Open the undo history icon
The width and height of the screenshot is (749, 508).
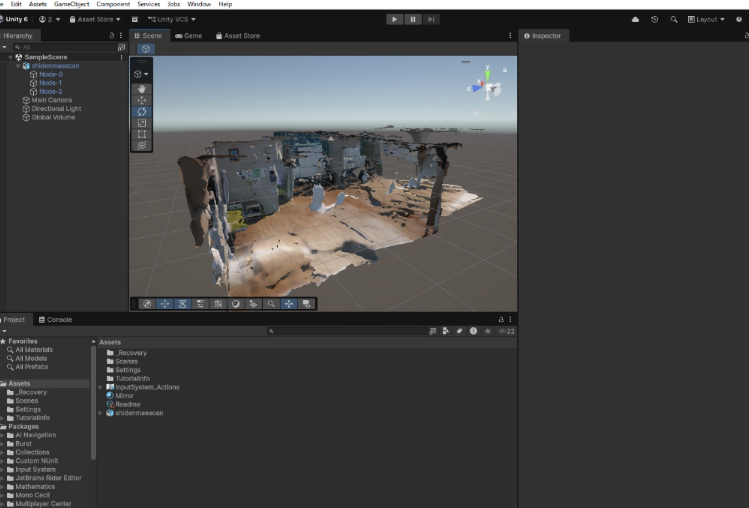coord(655,19)
